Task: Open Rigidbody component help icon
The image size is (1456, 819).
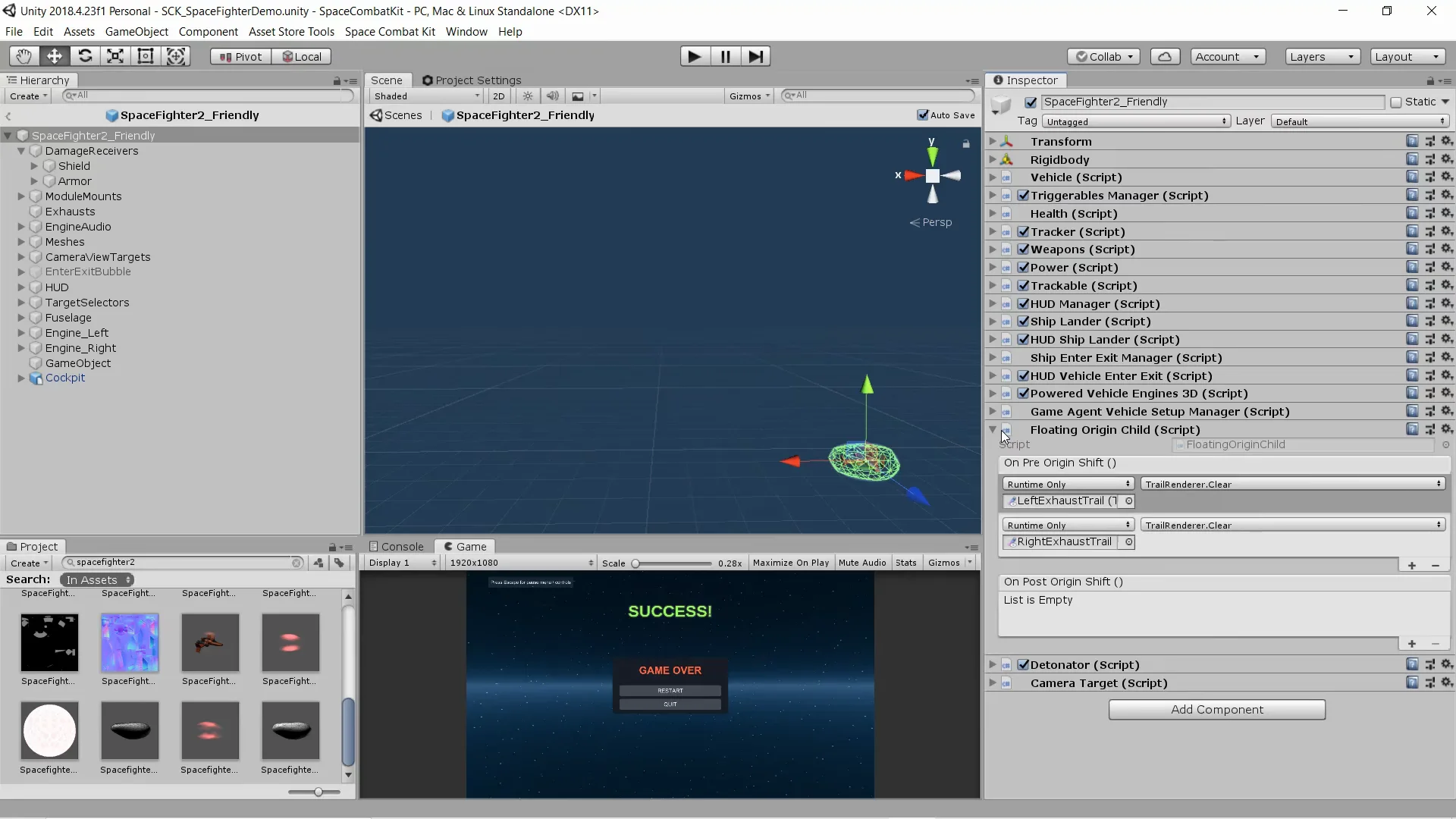Action: point(1412,159)
